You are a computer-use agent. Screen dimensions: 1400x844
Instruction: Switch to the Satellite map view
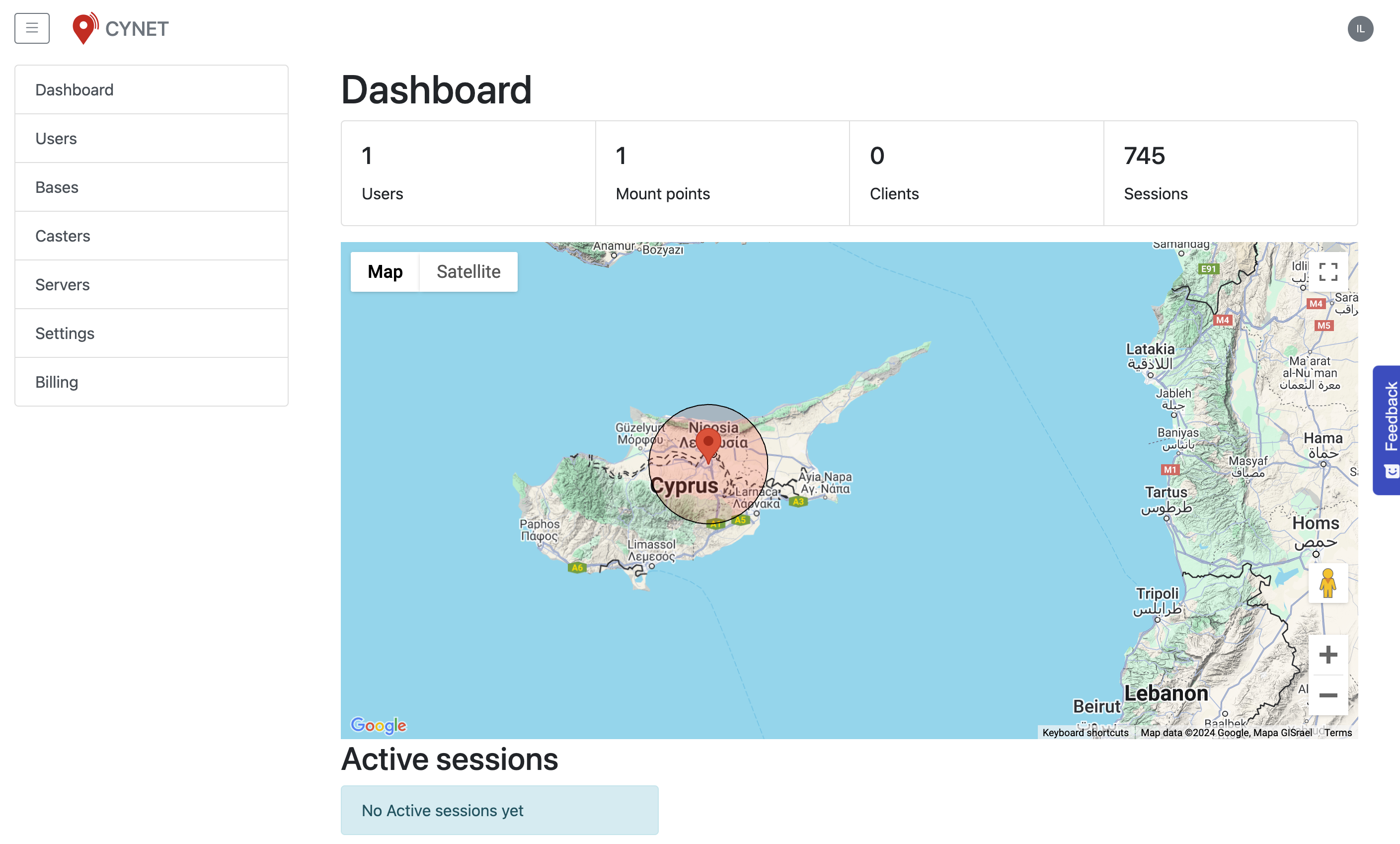tap(468, 271)
